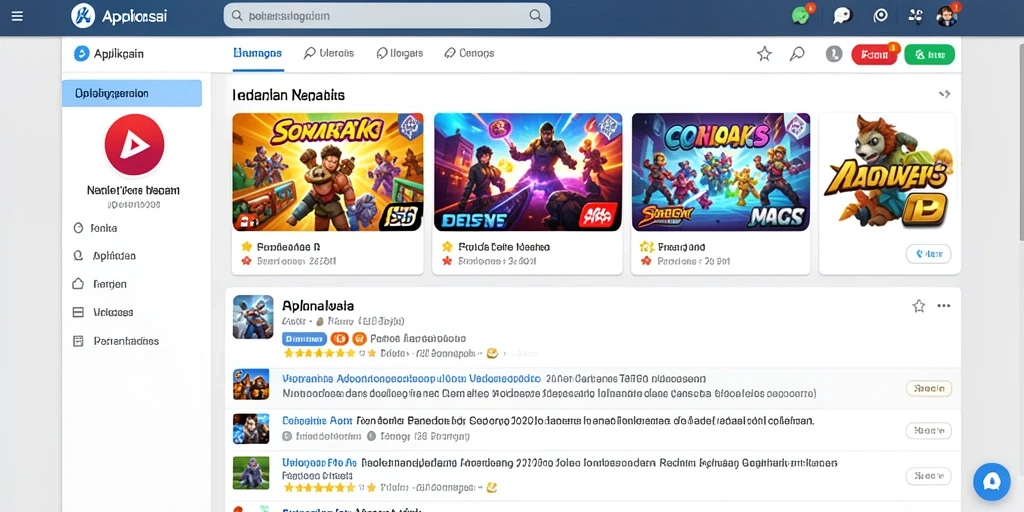Image resolution: width=1024 pixels, height=512 pixels.
Task: Click the magnifier icon next to the star
Action: coord(797,54)
